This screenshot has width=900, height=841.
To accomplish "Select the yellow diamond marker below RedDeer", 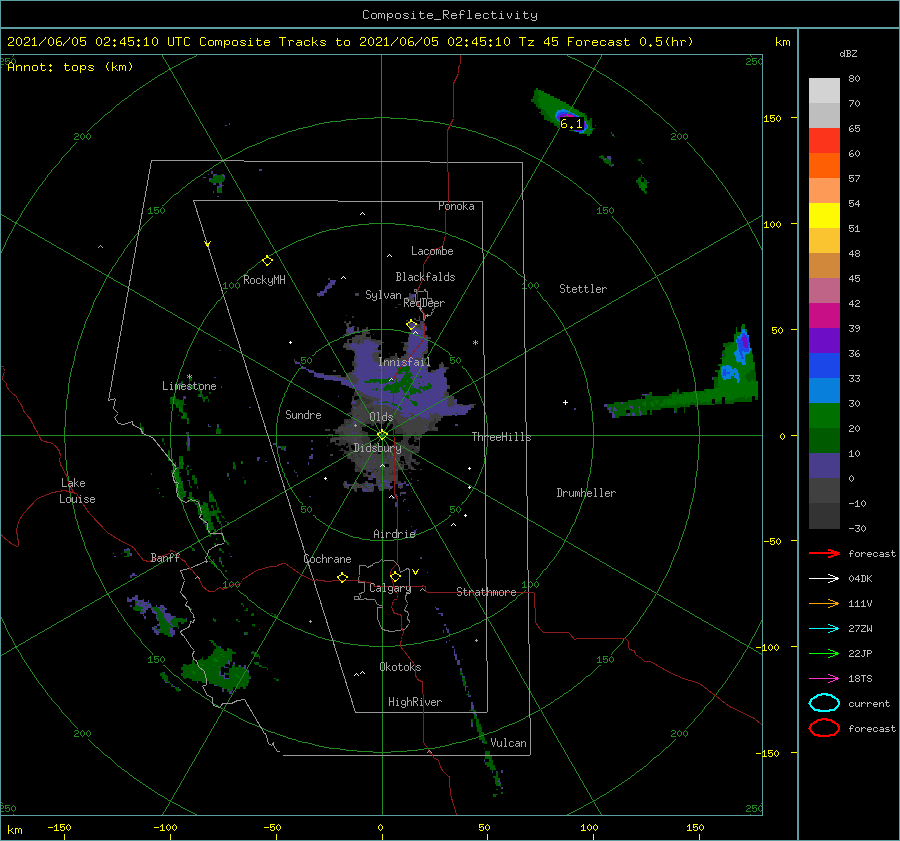I will pos(411,325).
